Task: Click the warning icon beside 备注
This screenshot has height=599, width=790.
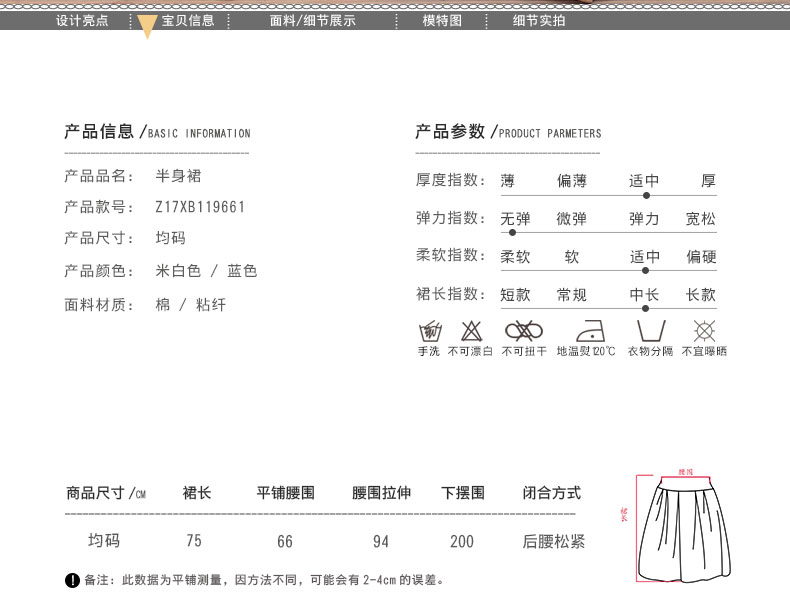Action: click(72, 580)
